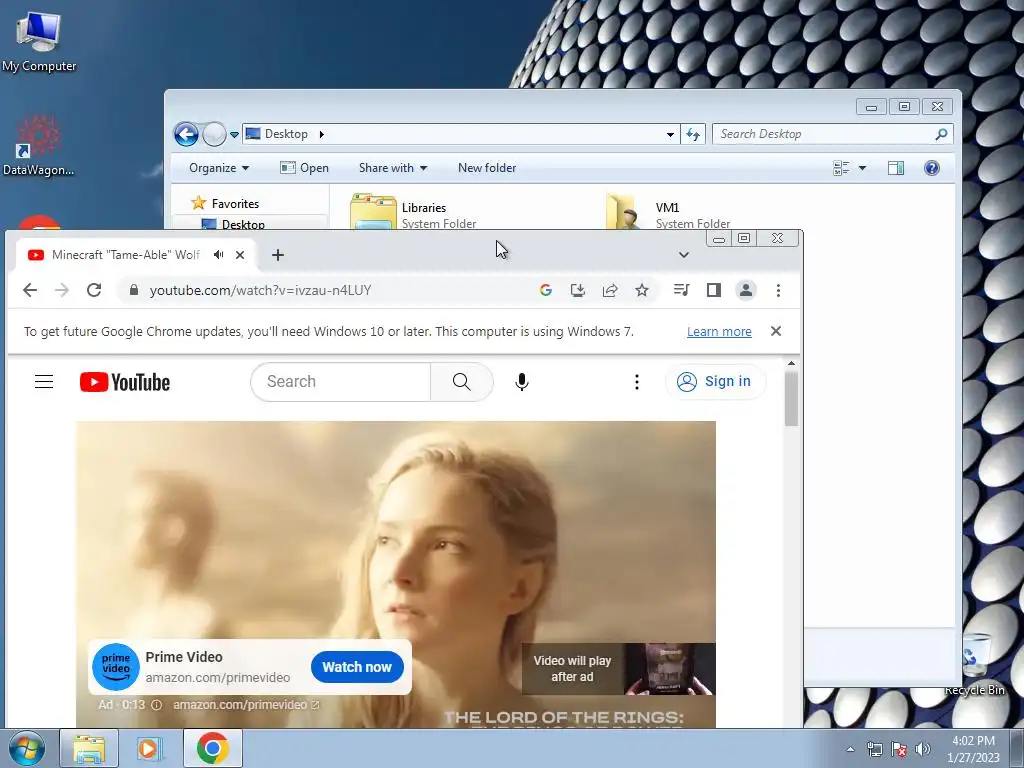Click the Open button in Explorer toolbar
The width and height of the screenshot is (1024, 768).
(x=304, y=168)
